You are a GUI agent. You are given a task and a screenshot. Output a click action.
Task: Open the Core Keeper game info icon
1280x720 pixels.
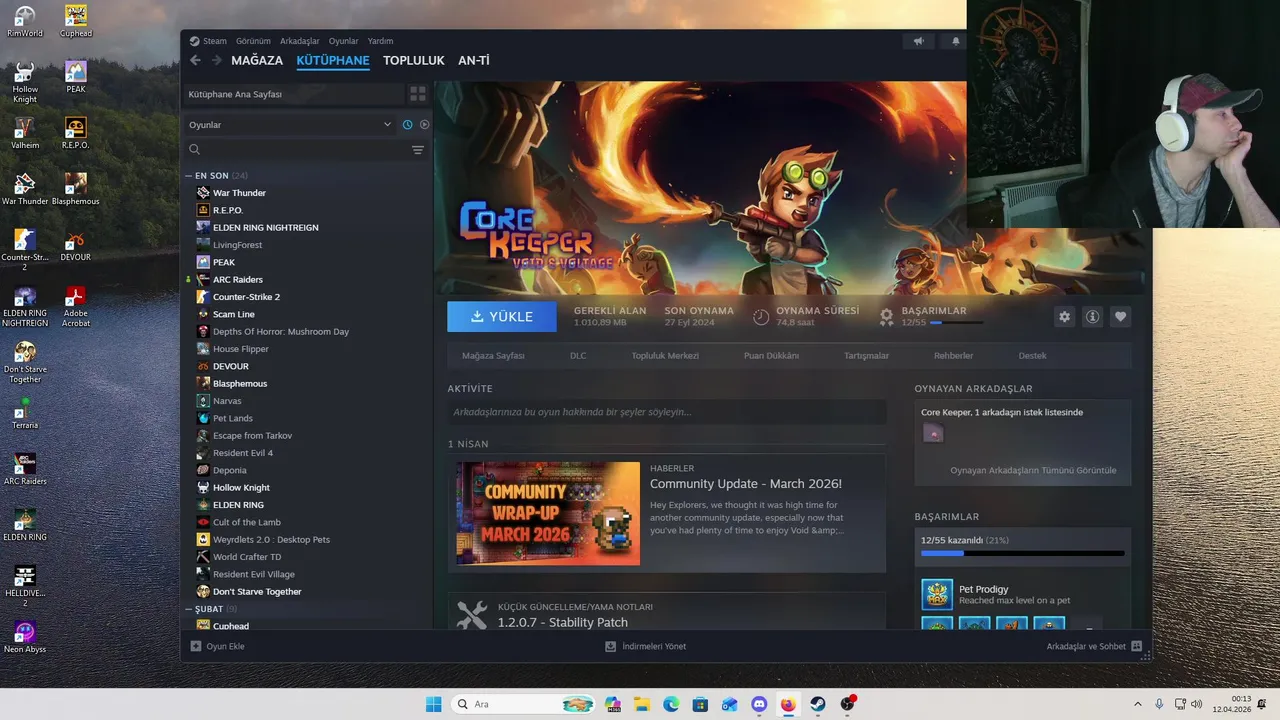(x=1092, y=316)
